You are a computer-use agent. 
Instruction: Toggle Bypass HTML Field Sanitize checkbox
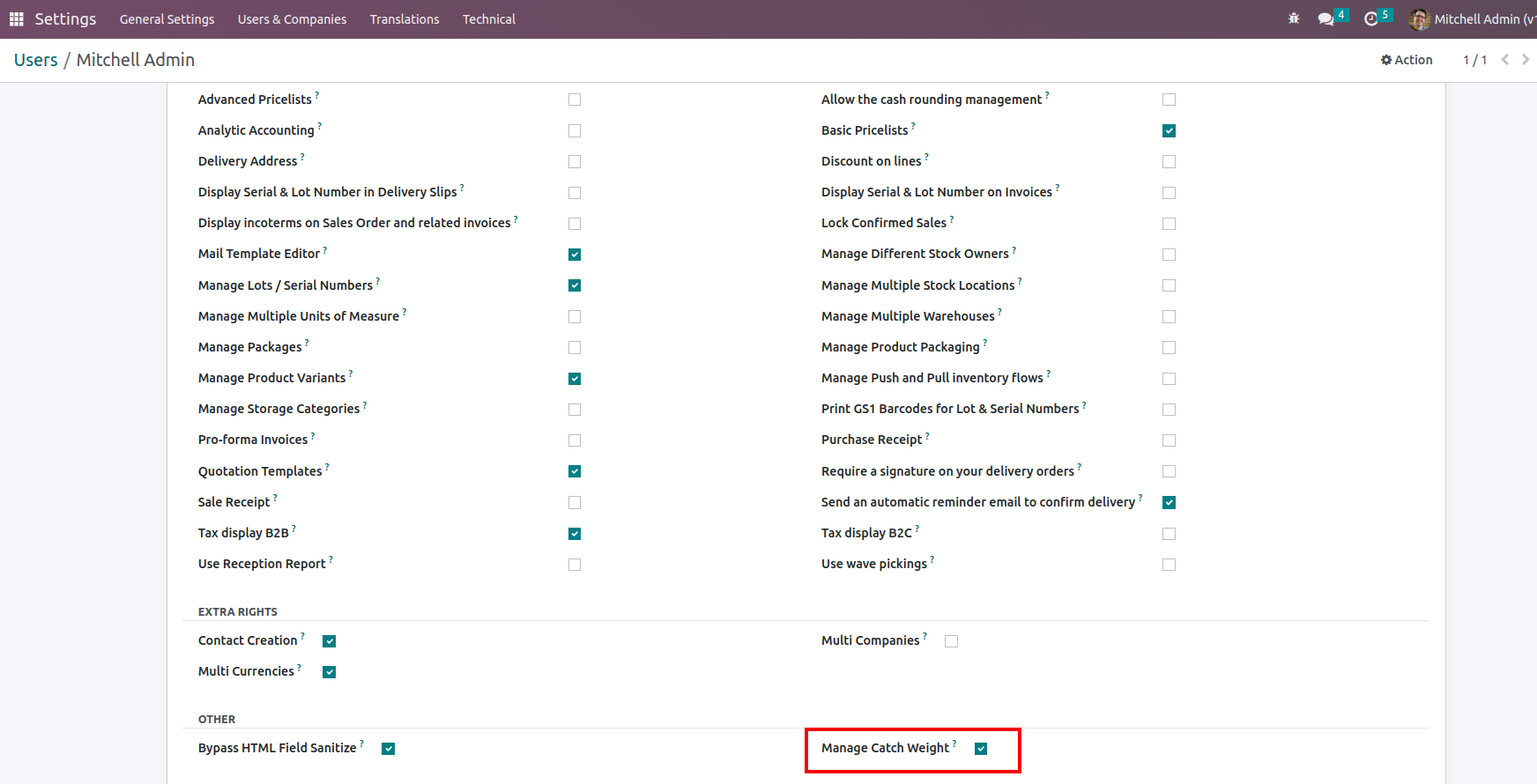388,749
